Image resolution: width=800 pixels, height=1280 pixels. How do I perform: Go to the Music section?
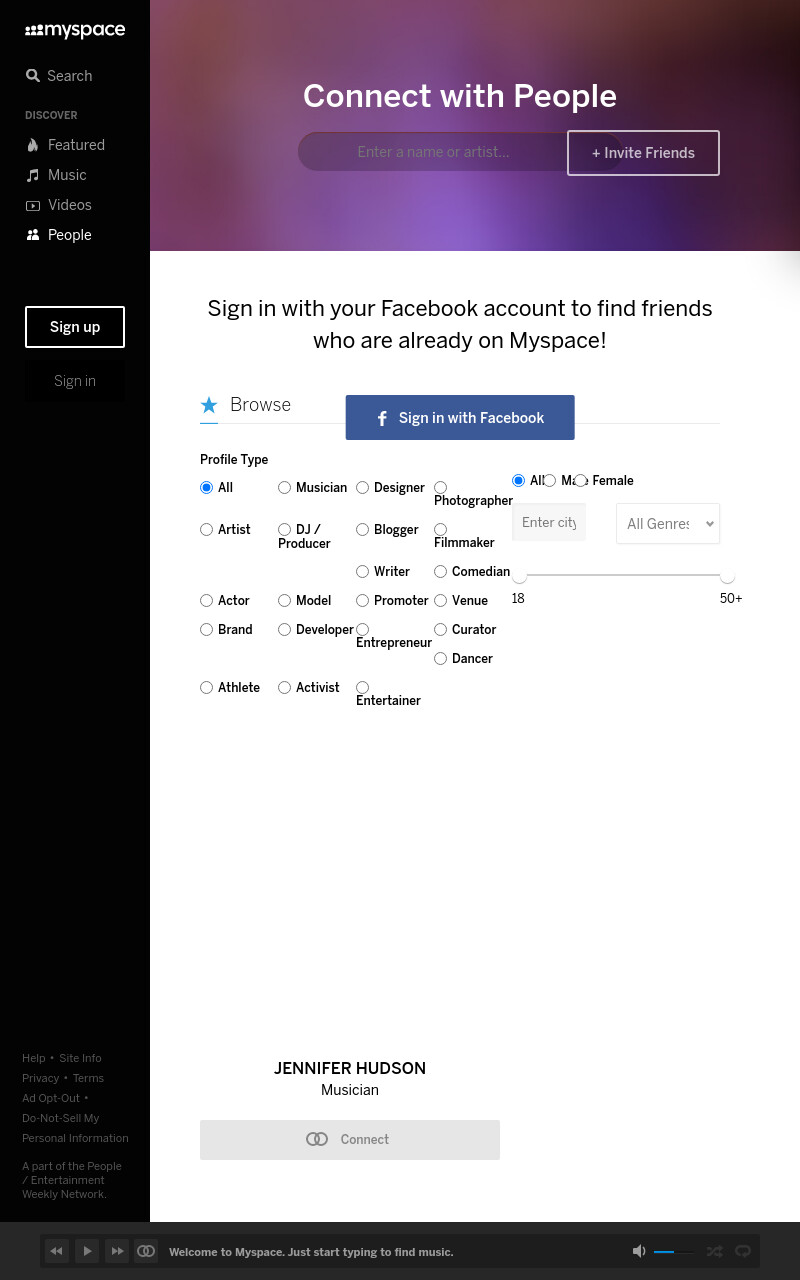56,175
